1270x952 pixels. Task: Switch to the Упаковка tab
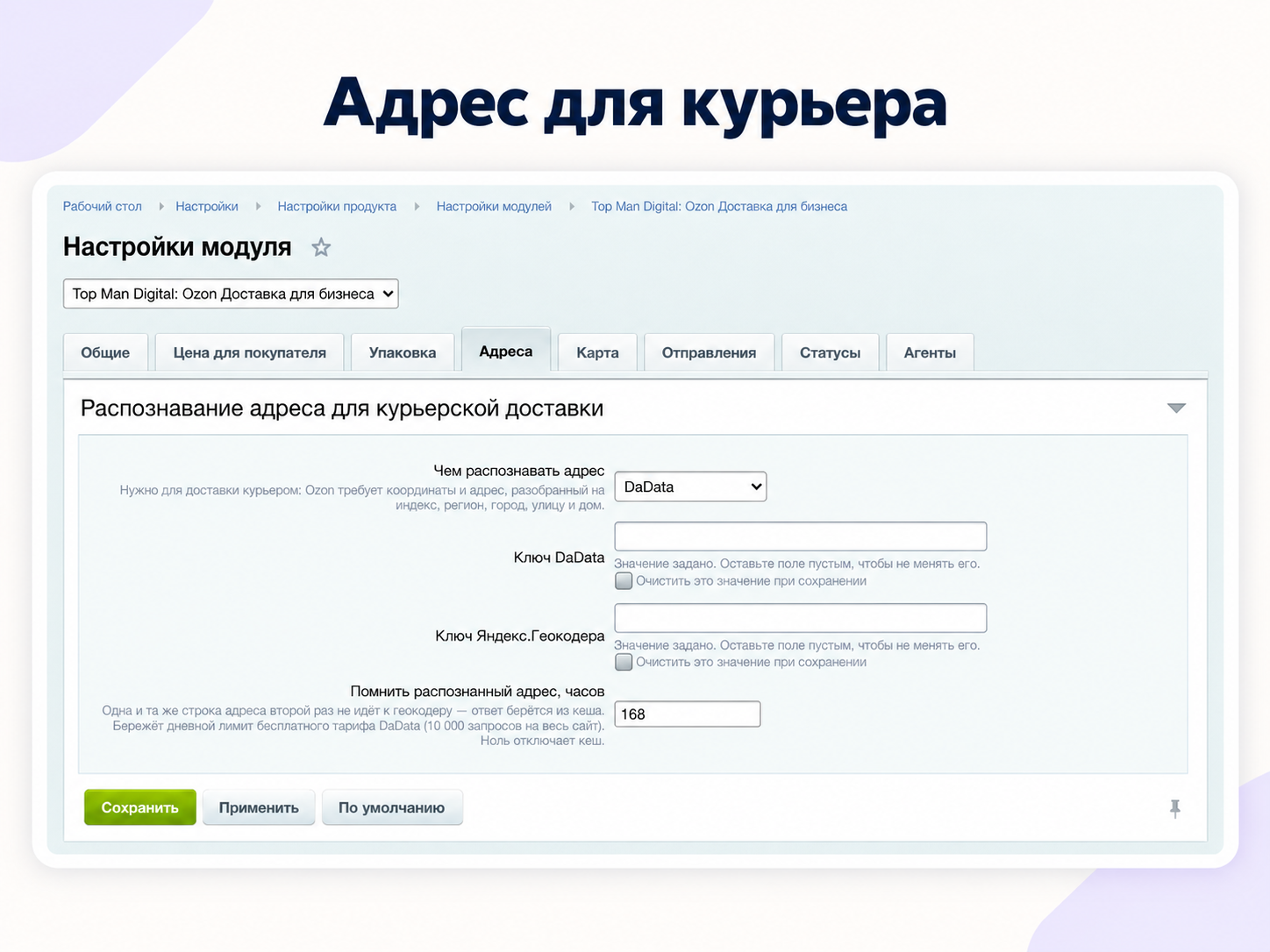coord(403,352)
